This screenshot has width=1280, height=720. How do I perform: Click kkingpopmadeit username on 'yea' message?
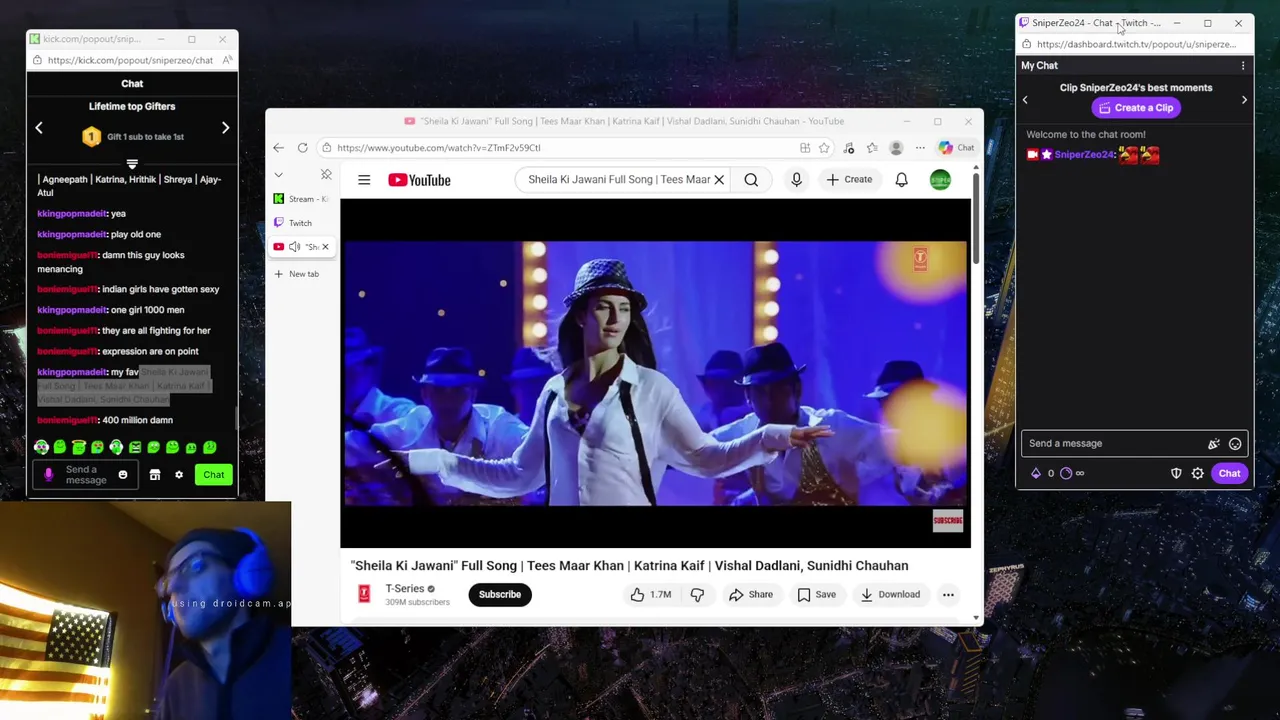tap(72, 213)
